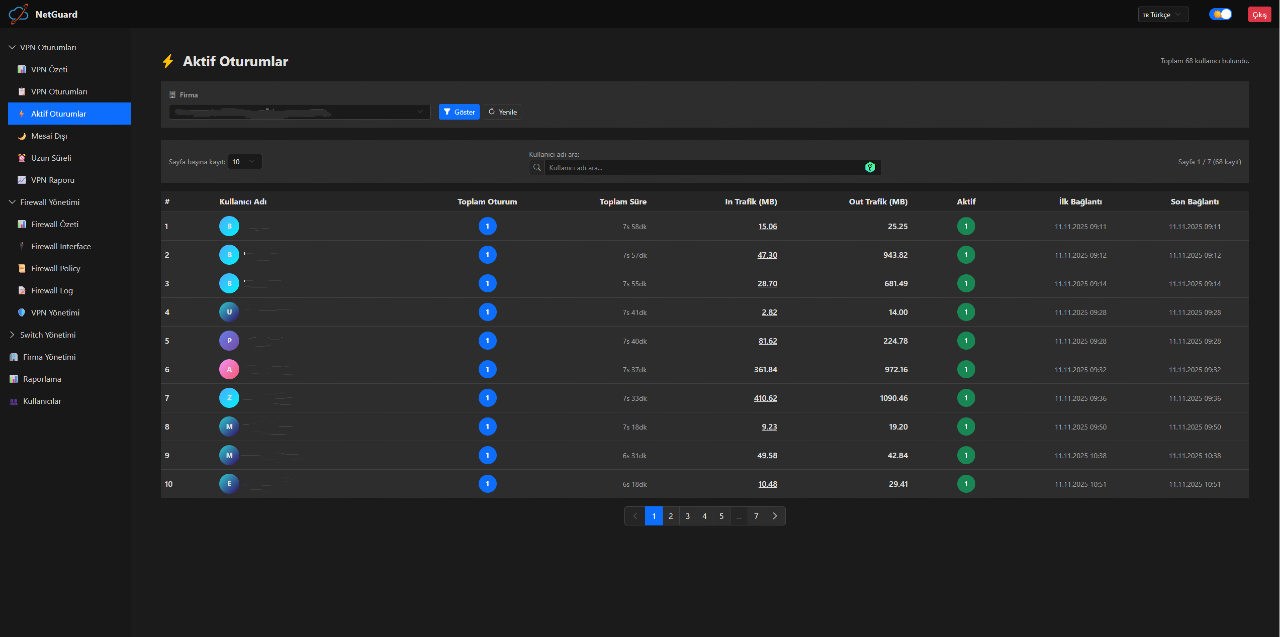Open the Firma selection dropdown
The height and width of the screenshot is (637, 1280).
point(299,112)
